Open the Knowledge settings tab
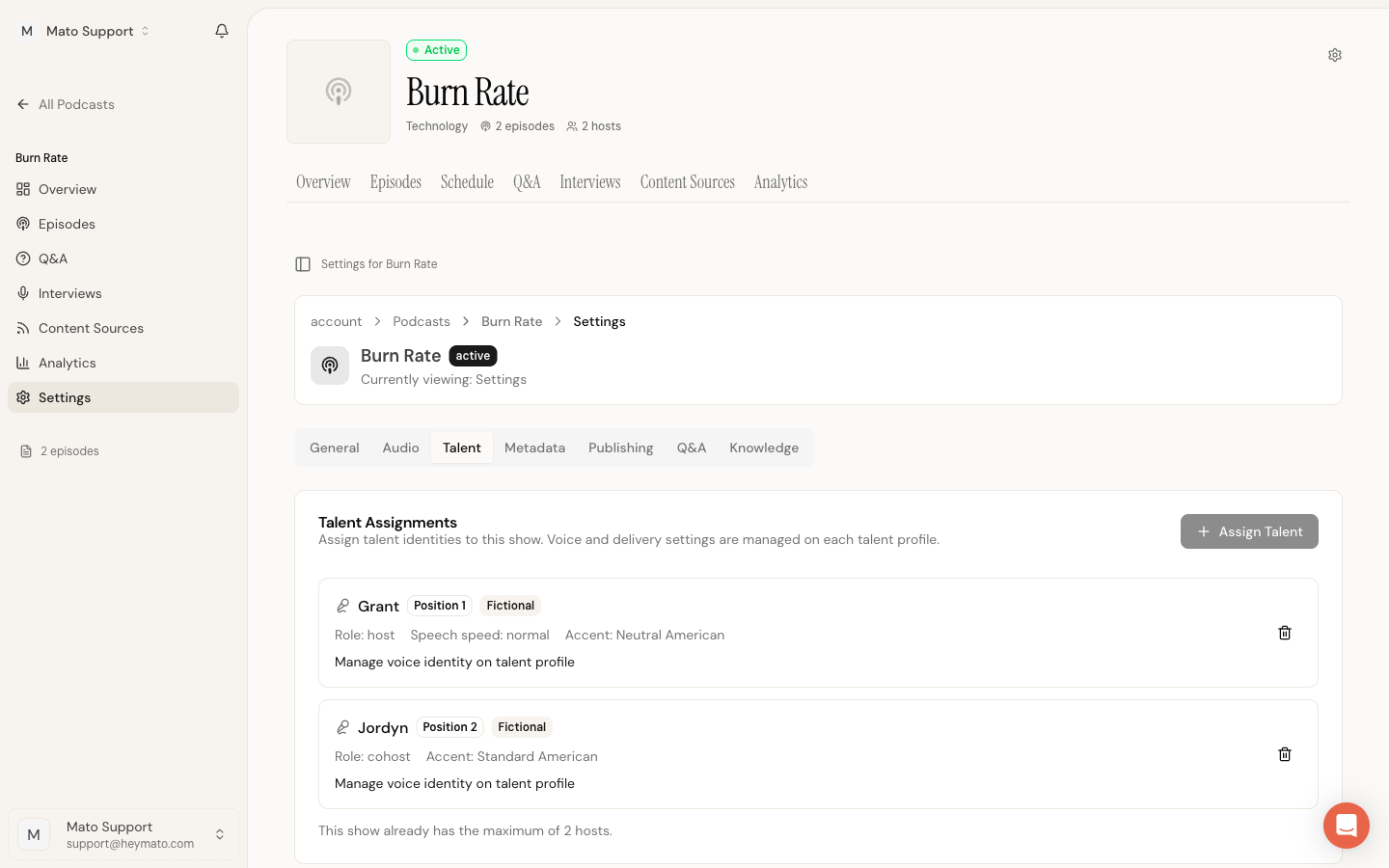 764,448
